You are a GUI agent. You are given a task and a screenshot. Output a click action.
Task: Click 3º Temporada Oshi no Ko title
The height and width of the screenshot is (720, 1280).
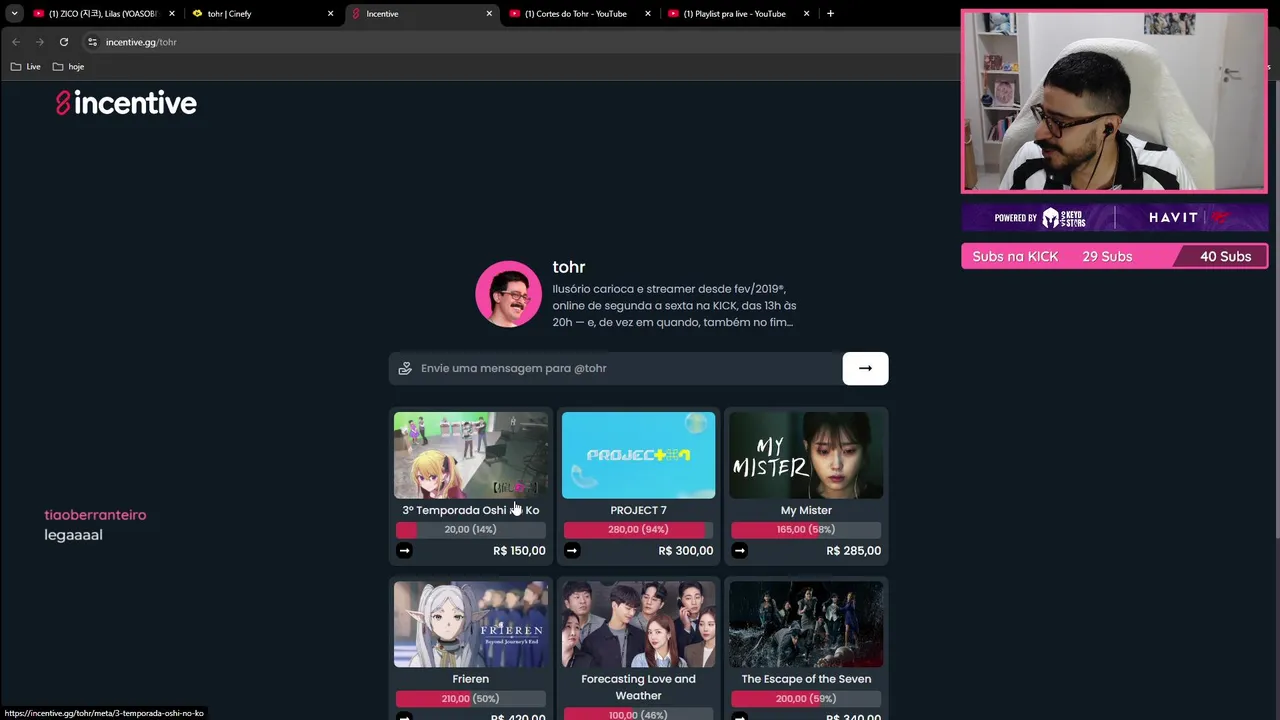(x=471, y=510)
